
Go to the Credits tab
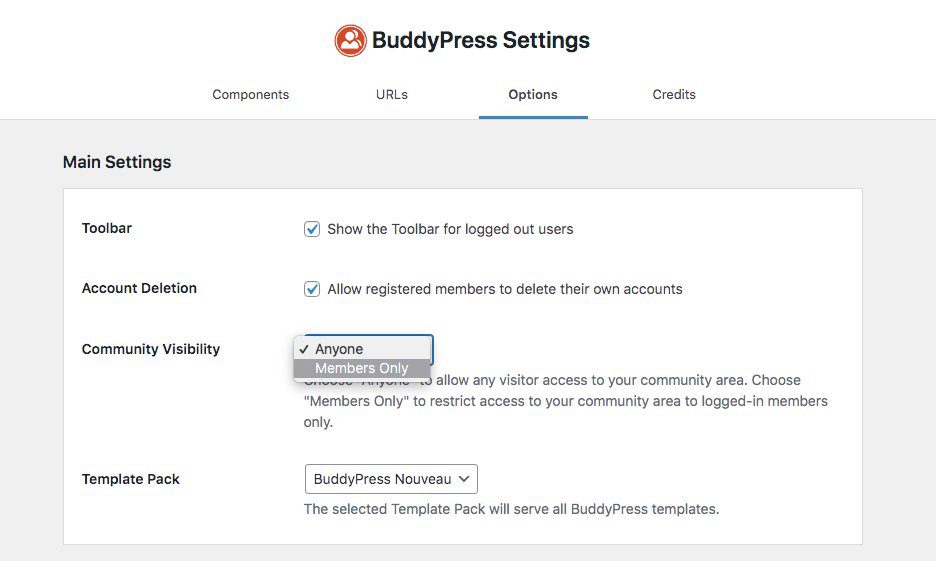pos(674,95)
